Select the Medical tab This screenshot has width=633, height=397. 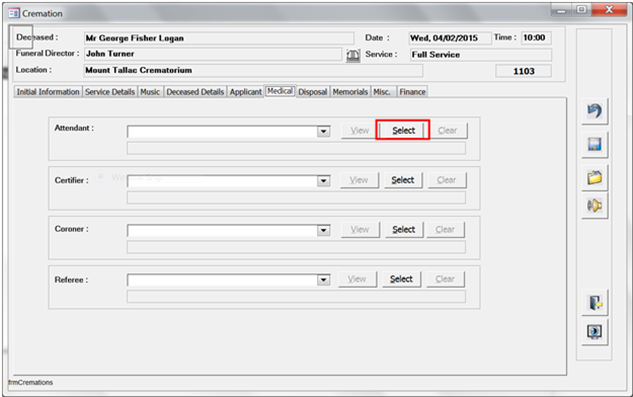click(280, 91)
